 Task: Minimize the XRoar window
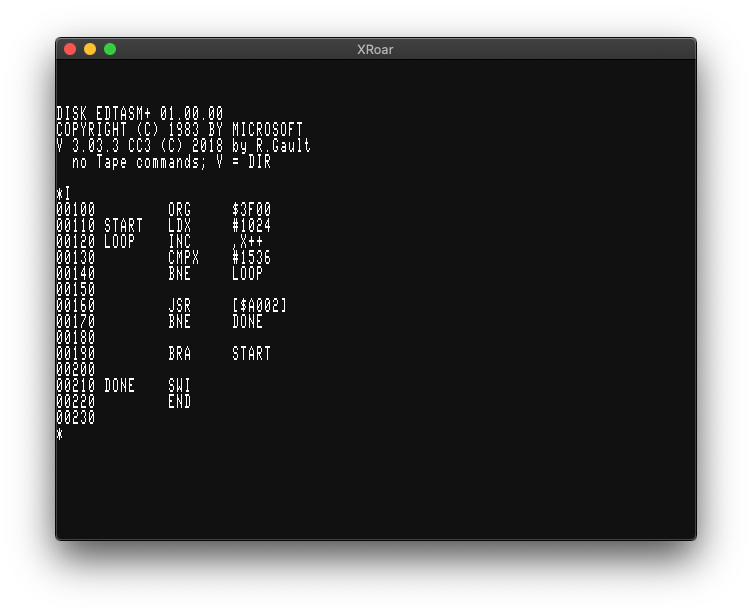90,49
